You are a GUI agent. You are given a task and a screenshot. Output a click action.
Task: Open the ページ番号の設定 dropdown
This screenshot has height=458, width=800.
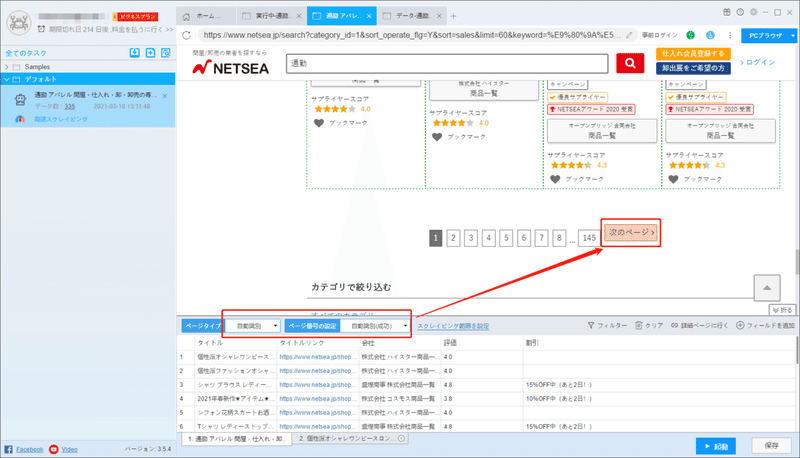tap(375, 326)
